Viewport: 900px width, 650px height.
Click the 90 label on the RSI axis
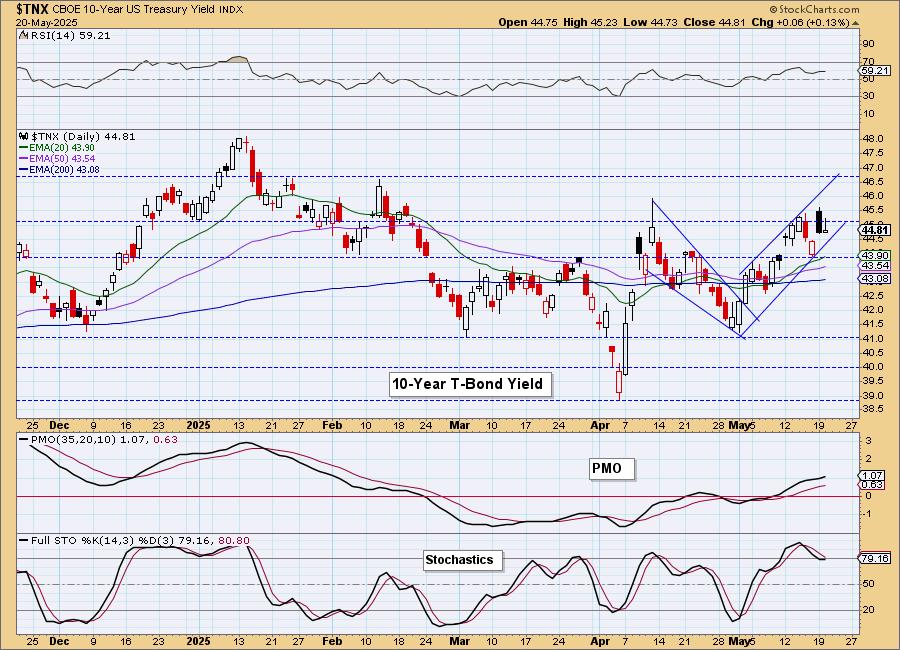[x=868, y=44]
